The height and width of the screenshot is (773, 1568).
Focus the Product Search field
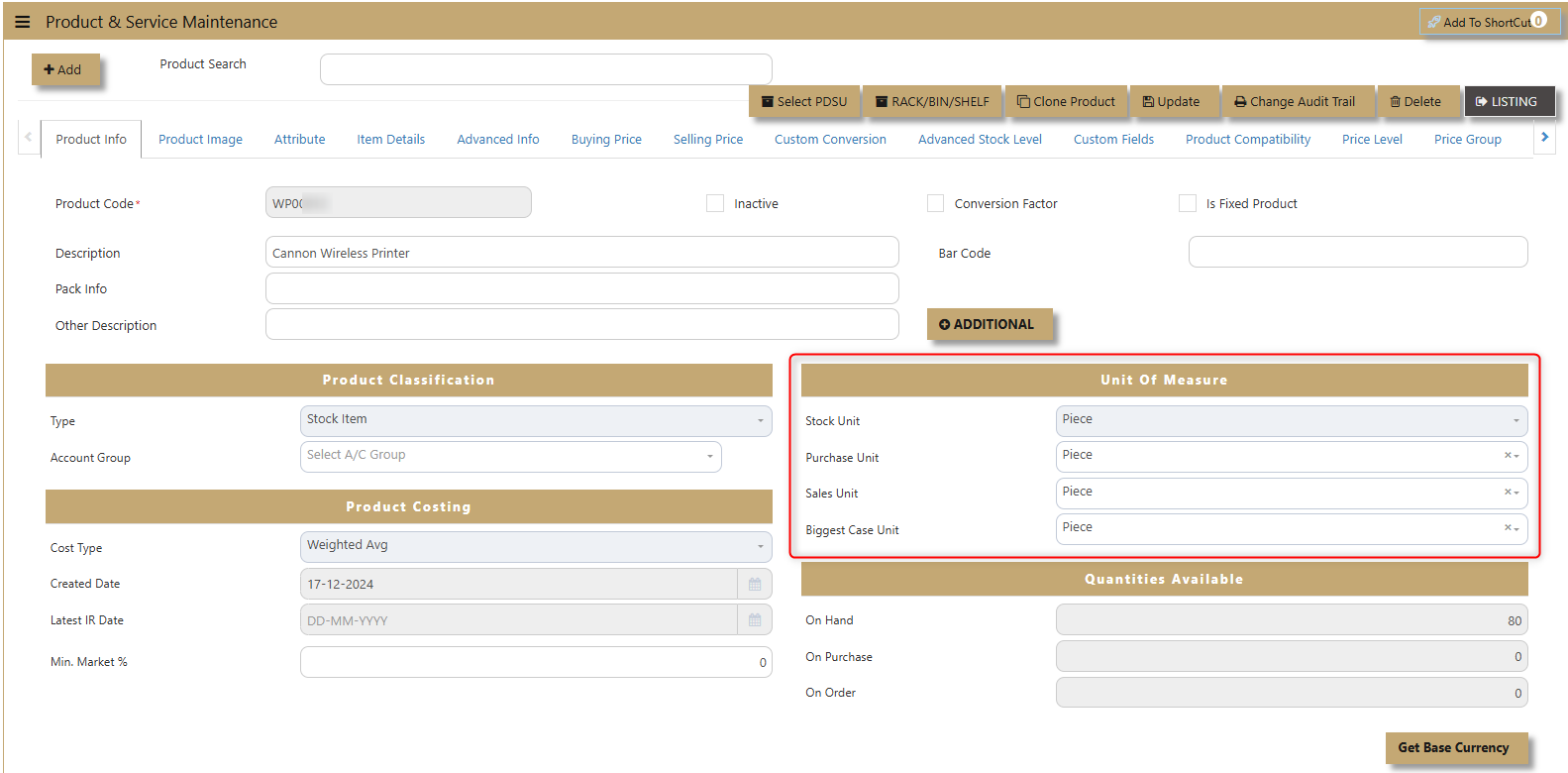[x=546, y=69]
